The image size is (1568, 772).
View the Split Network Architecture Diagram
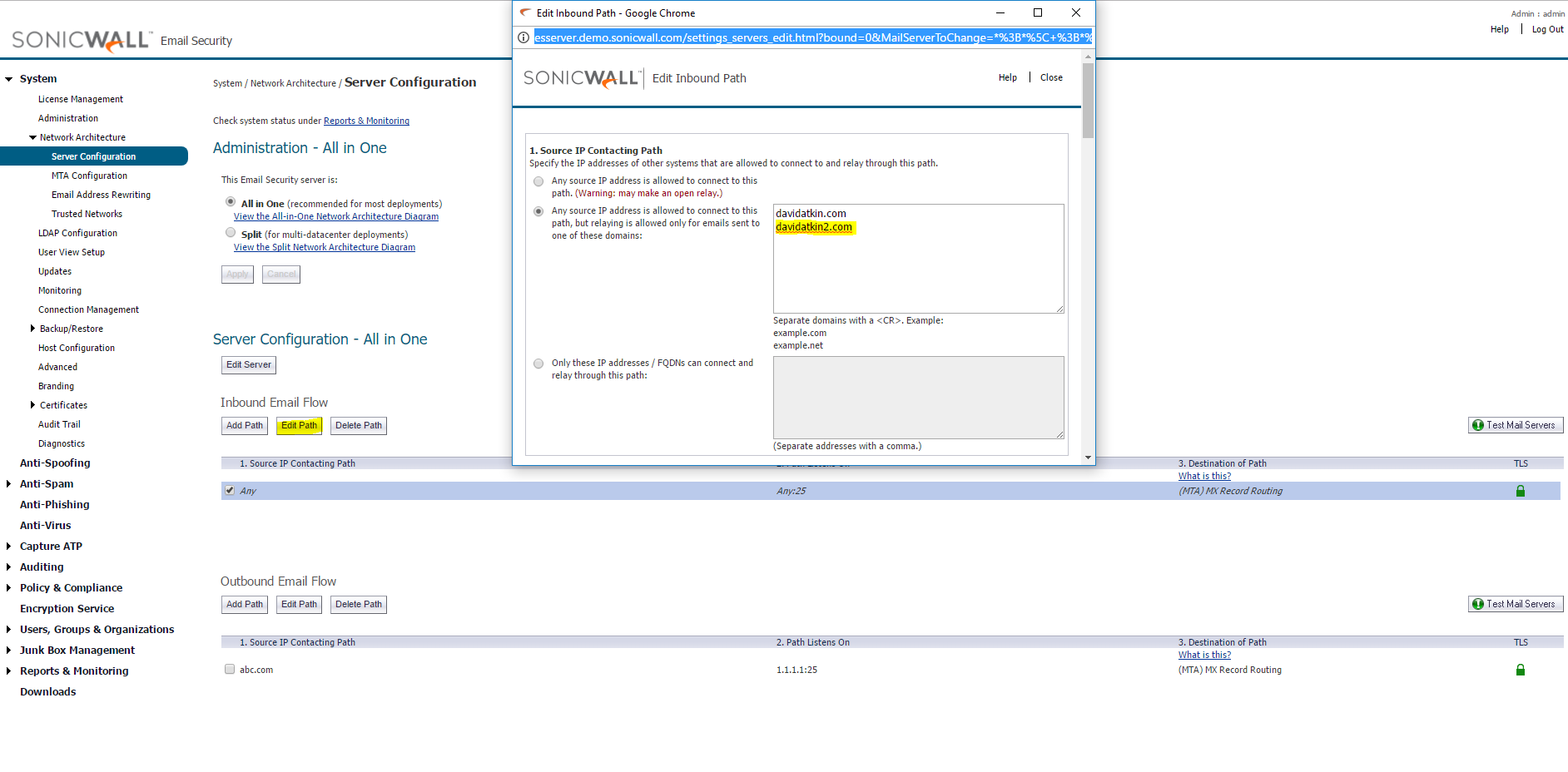pyautogui.click(x=325, y=247)
